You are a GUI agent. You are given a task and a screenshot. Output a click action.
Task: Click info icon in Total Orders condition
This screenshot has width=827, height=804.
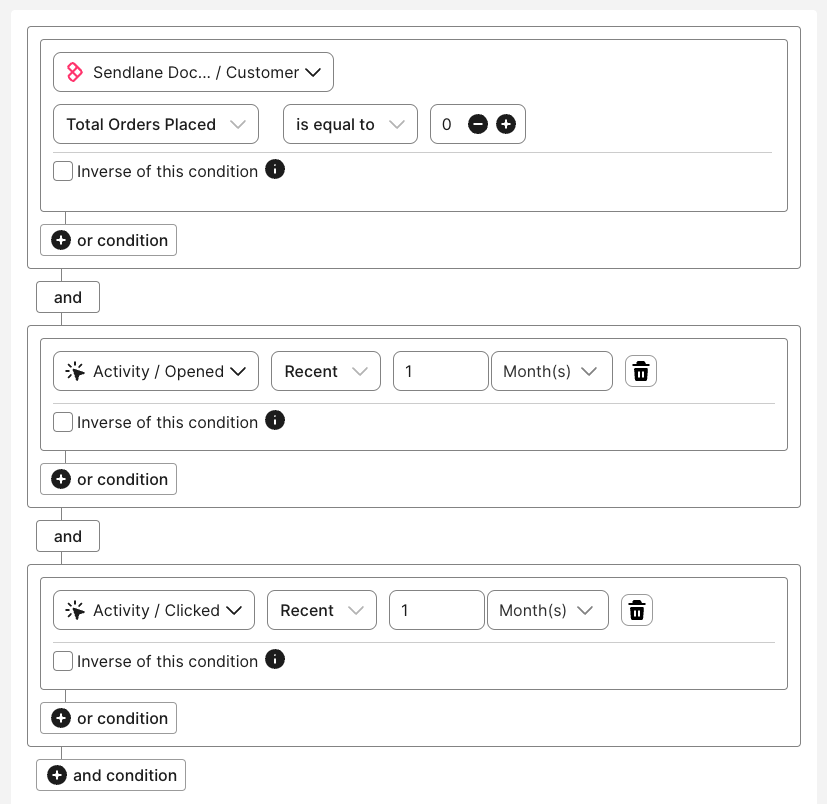(x=275, y=169)
